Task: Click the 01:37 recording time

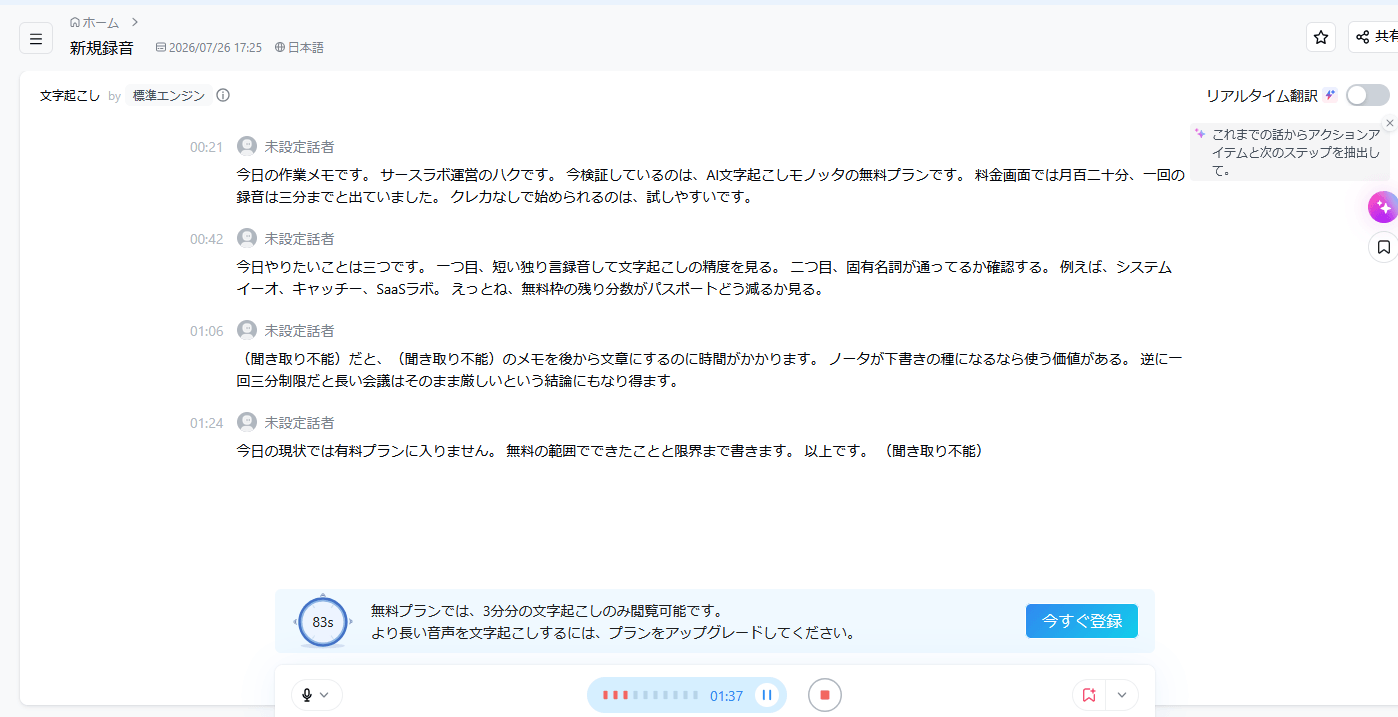Action: [x=727, y=696]
